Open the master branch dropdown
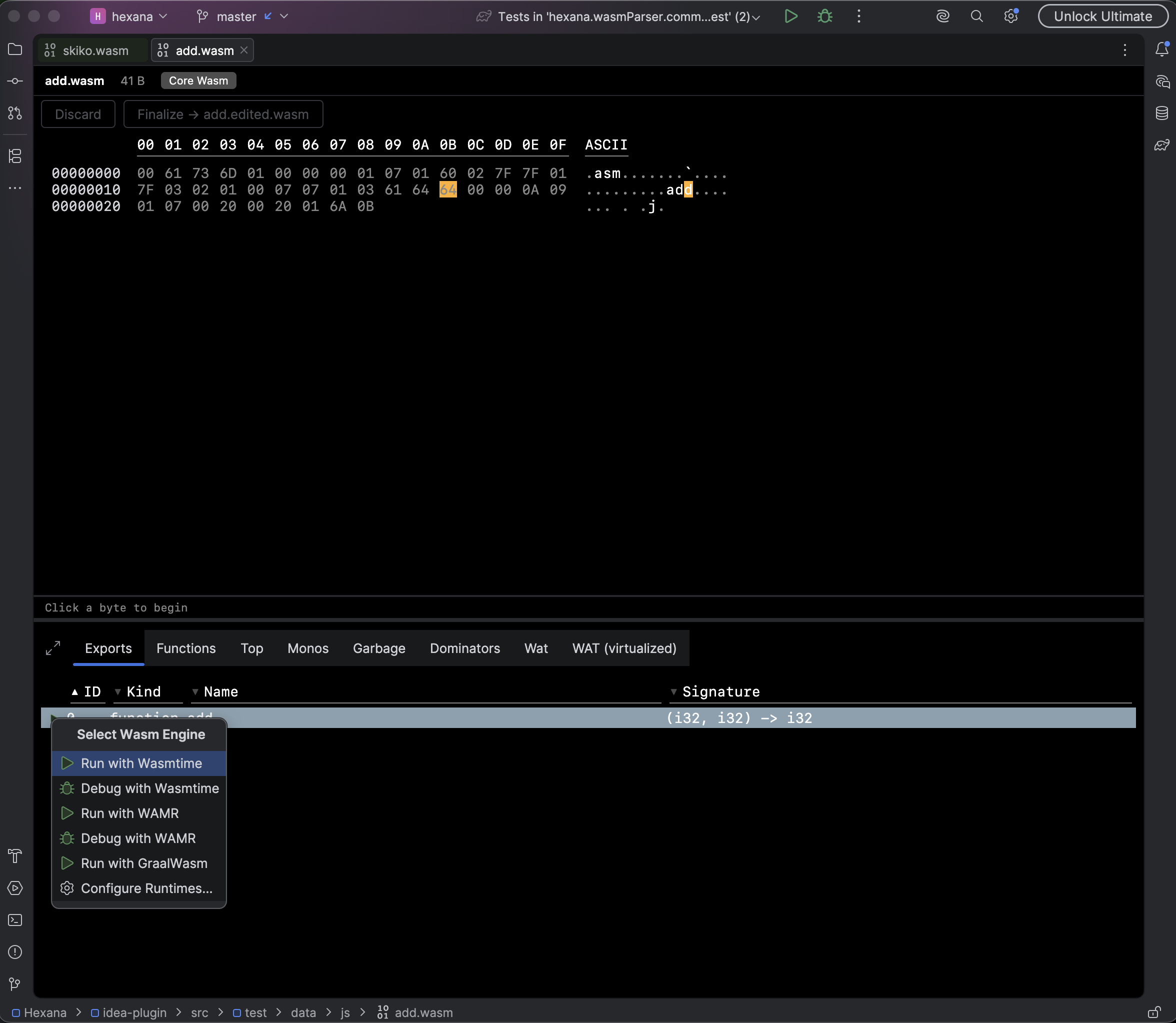Screen dimensions: 1176x1023 tap(242, 16)
